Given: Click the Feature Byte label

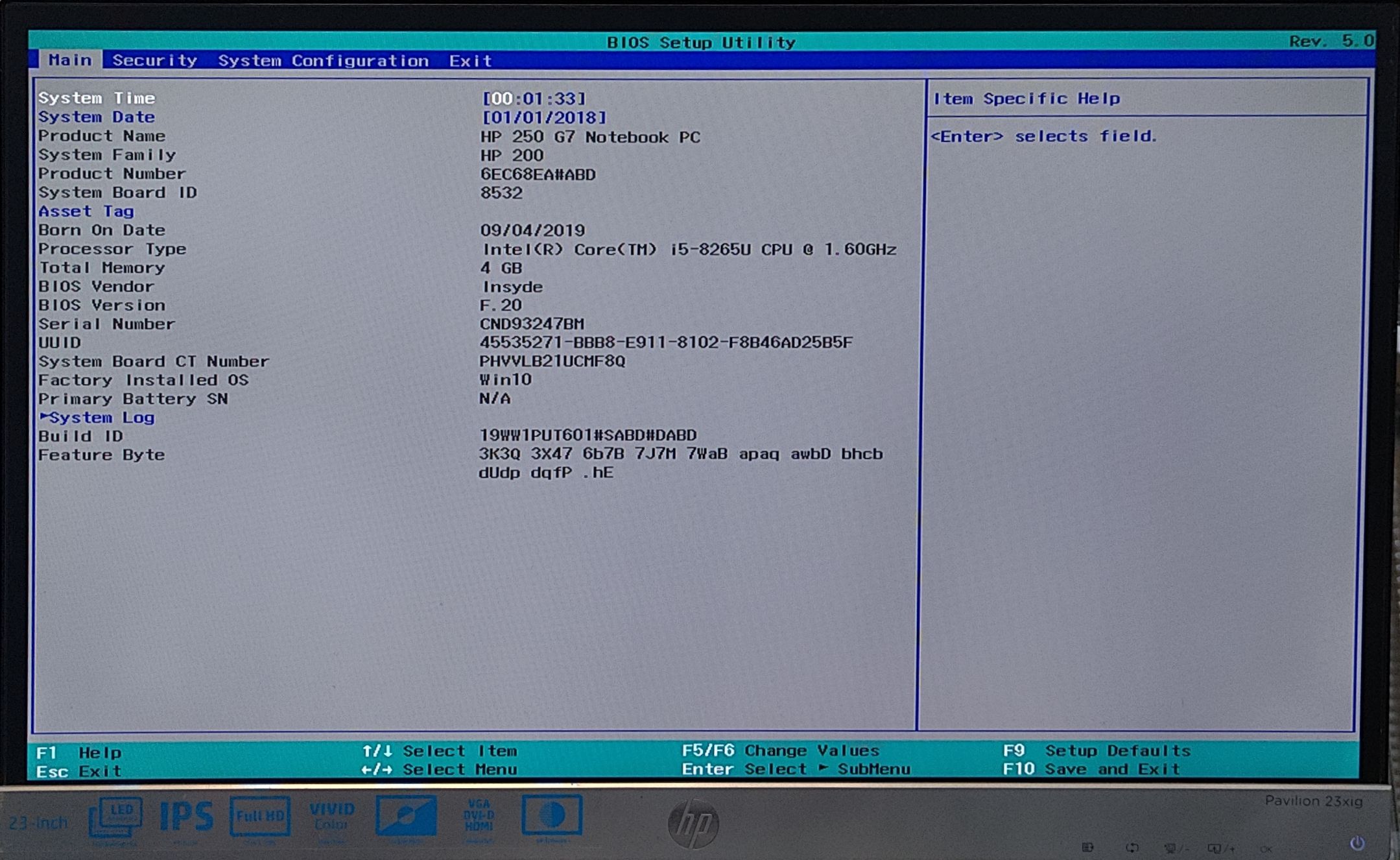Looking at the screenshot, I should coord(102,455).
